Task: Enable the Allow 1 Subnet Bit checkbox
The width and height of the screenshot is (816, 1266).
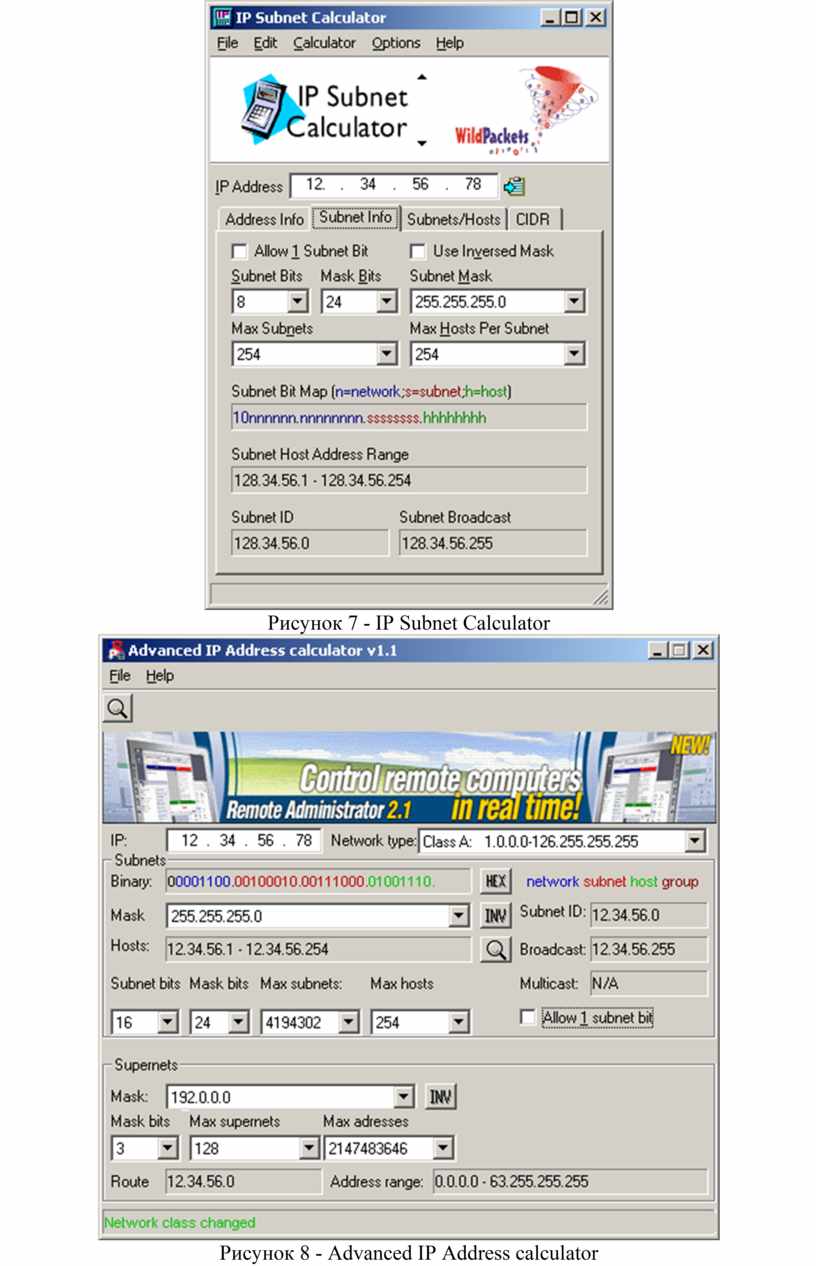Action: click(239, 251)
